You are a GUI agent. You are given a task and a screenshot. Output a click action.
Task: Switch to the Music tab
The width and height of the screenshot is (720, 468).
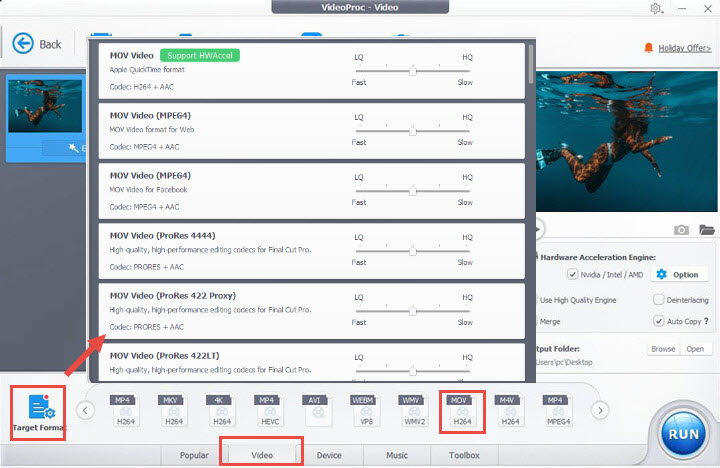(397, 455)
